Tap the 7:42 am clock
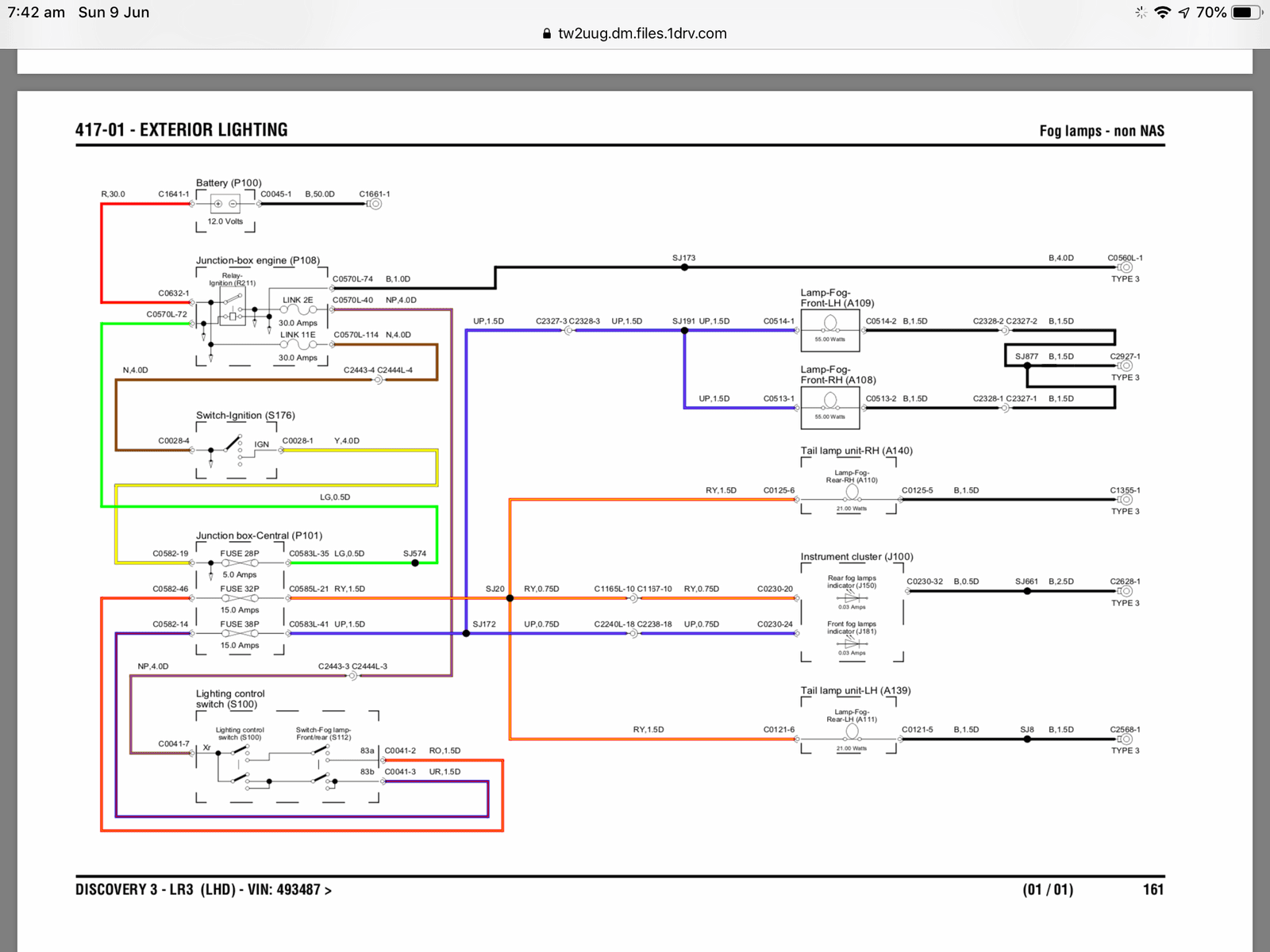 coord(37,12)
